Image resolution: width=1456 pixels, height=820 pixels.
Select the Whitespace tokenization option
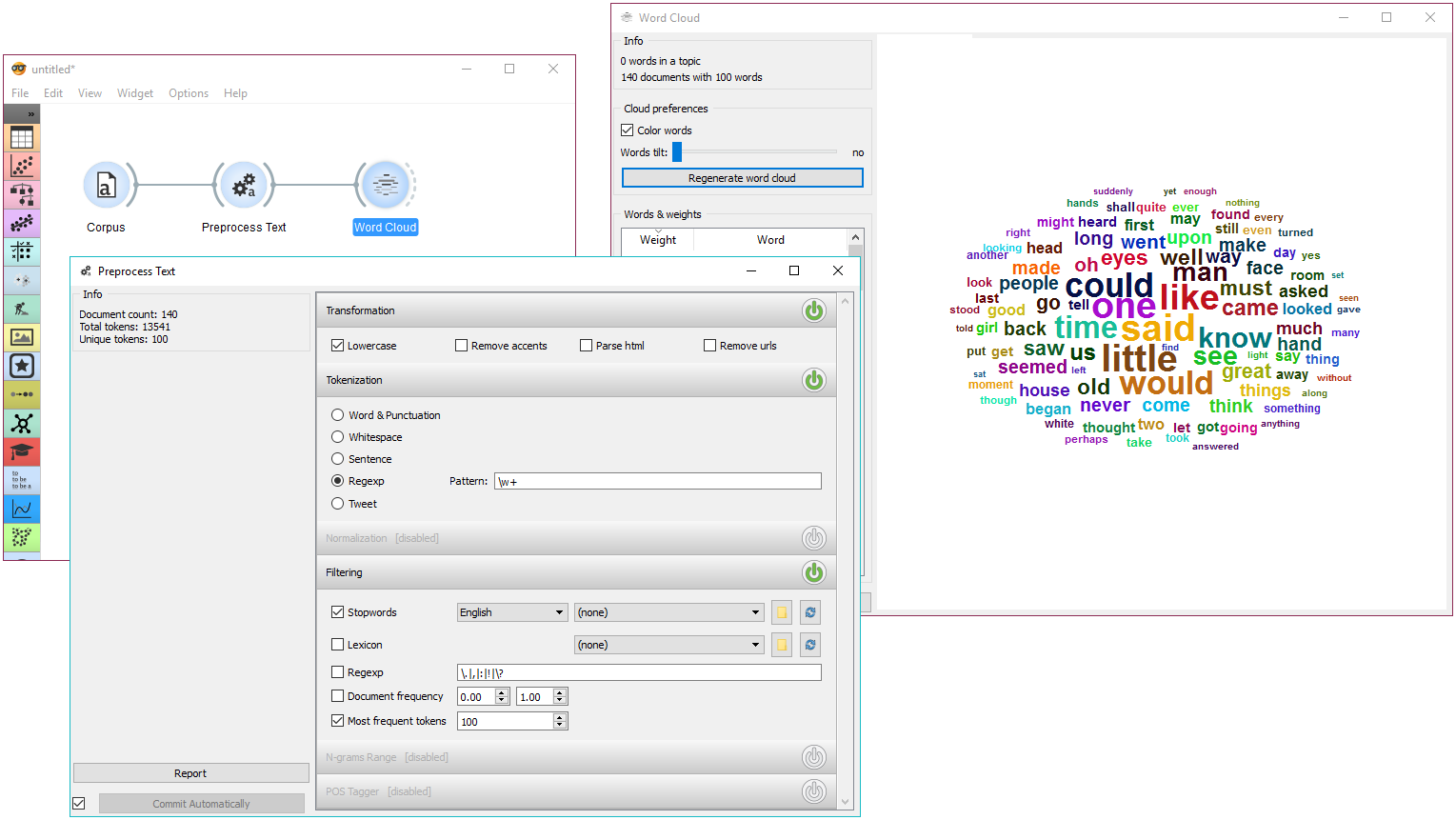click(x=338, y=437)
